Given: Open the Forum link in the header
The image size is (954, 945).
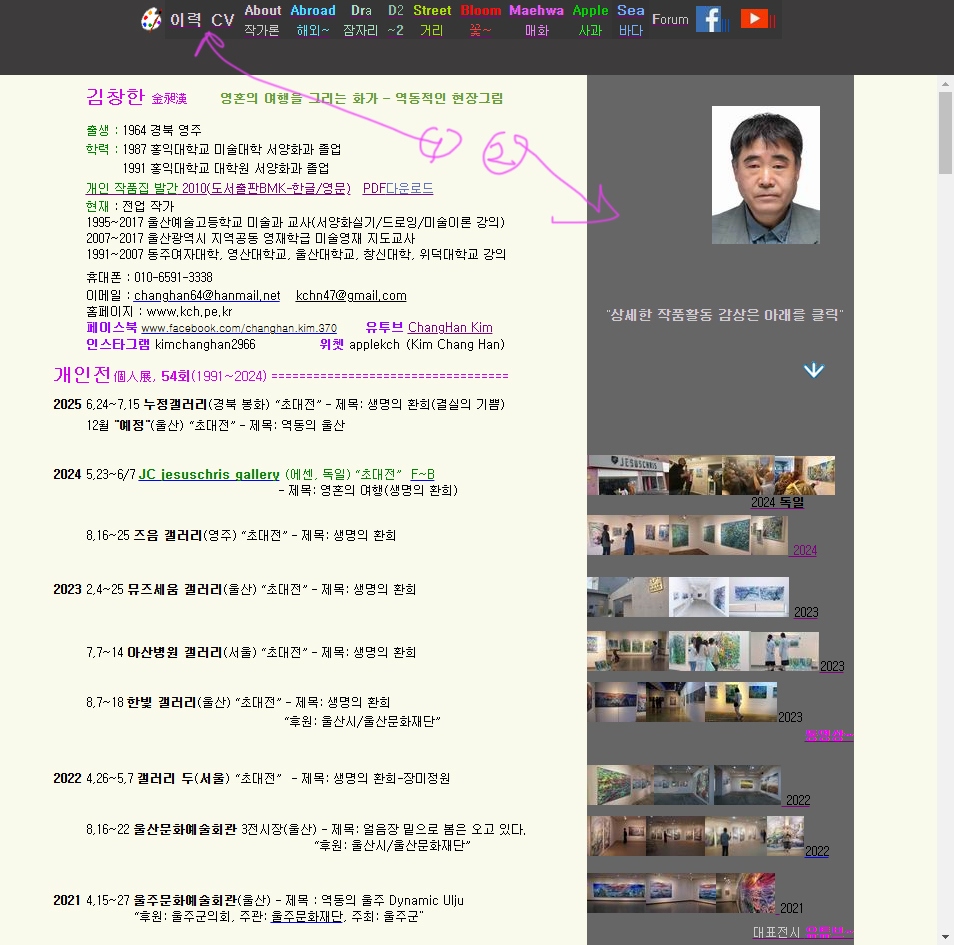Looking at the screenshot, I should (670, 19).
